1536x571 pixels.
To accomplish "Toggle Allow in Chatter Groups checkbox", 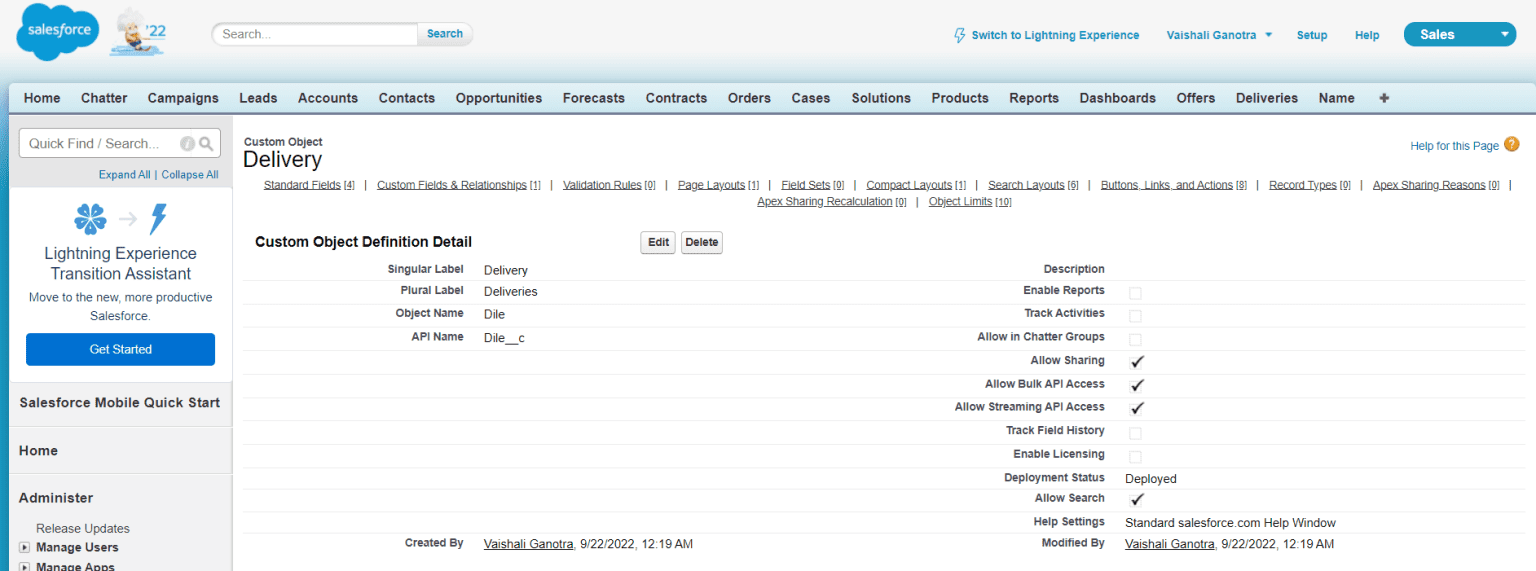I will pos(1135,340).
